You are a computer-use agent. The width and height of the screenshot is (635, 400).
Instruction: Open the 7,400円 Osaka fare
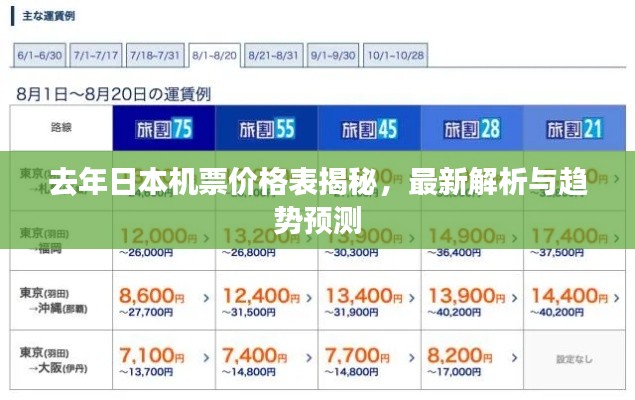pyautogui.click(x=254, y=356)
